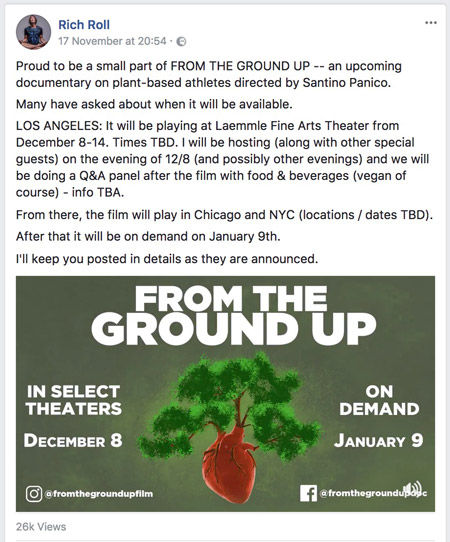
Task: Click the Facebook logo in the video
Action: (308, 493)
